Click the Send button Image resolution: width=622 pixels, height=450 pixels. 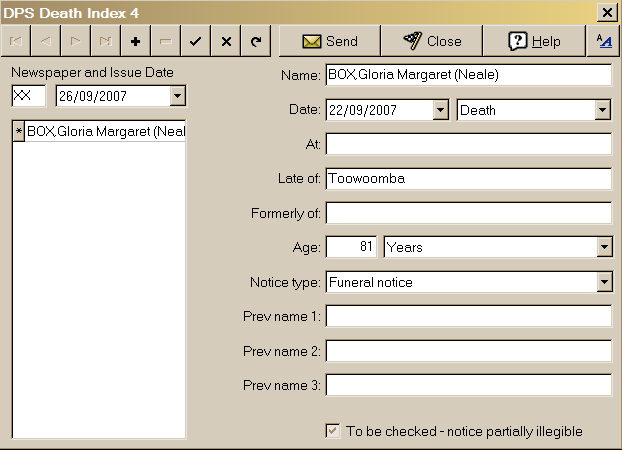(x=329, y=41)
